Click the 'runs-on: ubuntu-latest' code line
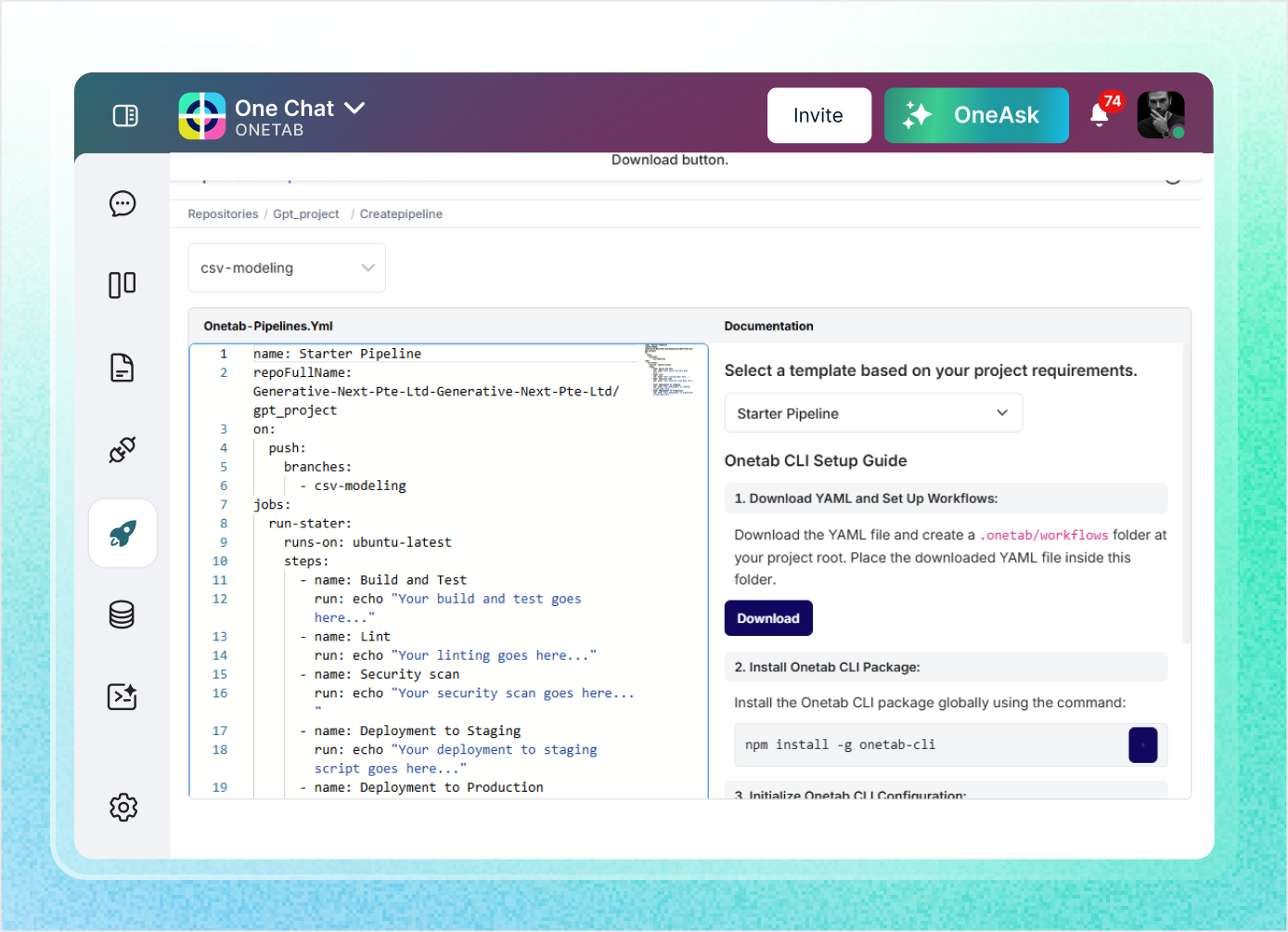The height and width of the screenshot is (932, 1288). click(x=368, y=542)
